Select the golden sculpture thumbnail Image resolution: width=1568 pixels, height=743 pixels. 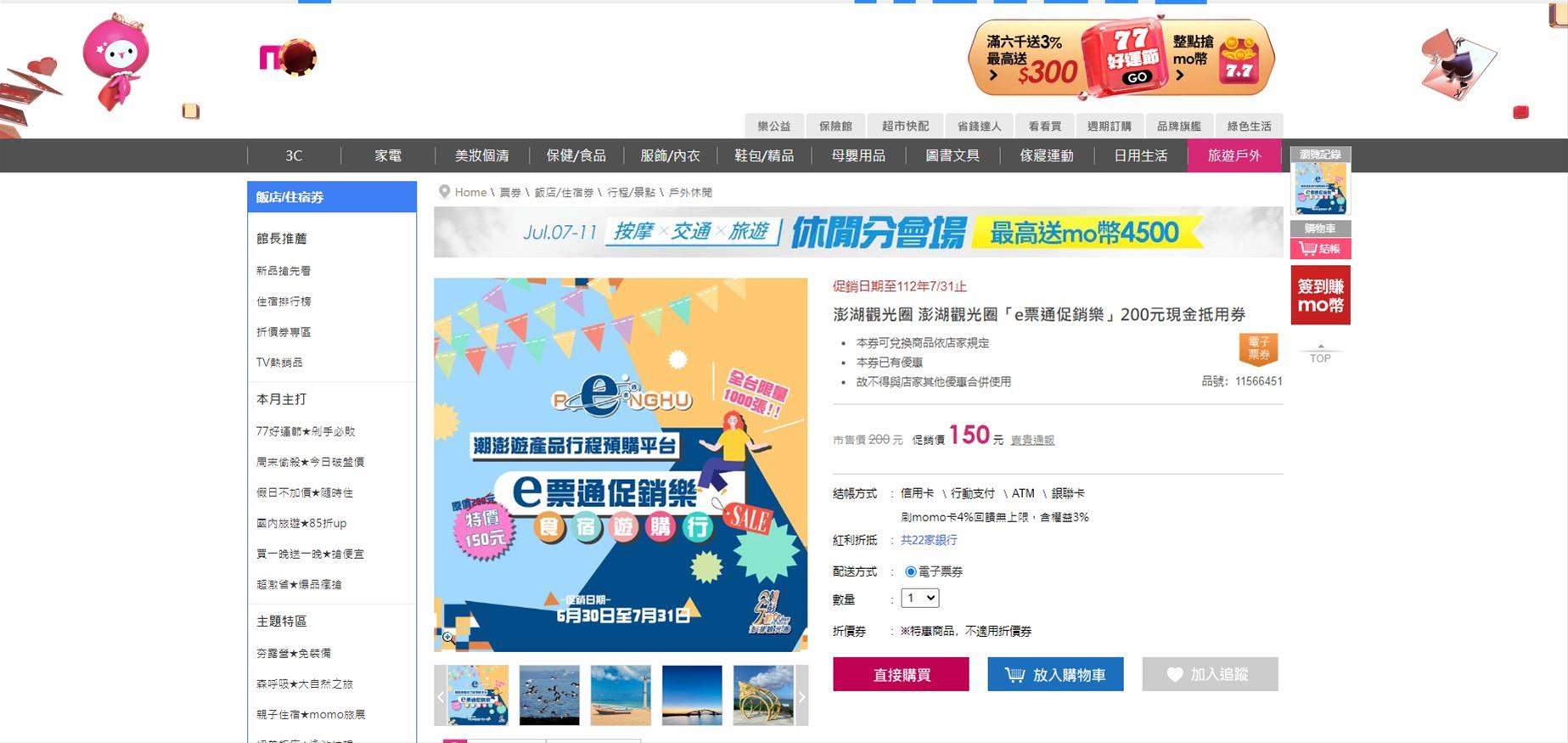763,695
